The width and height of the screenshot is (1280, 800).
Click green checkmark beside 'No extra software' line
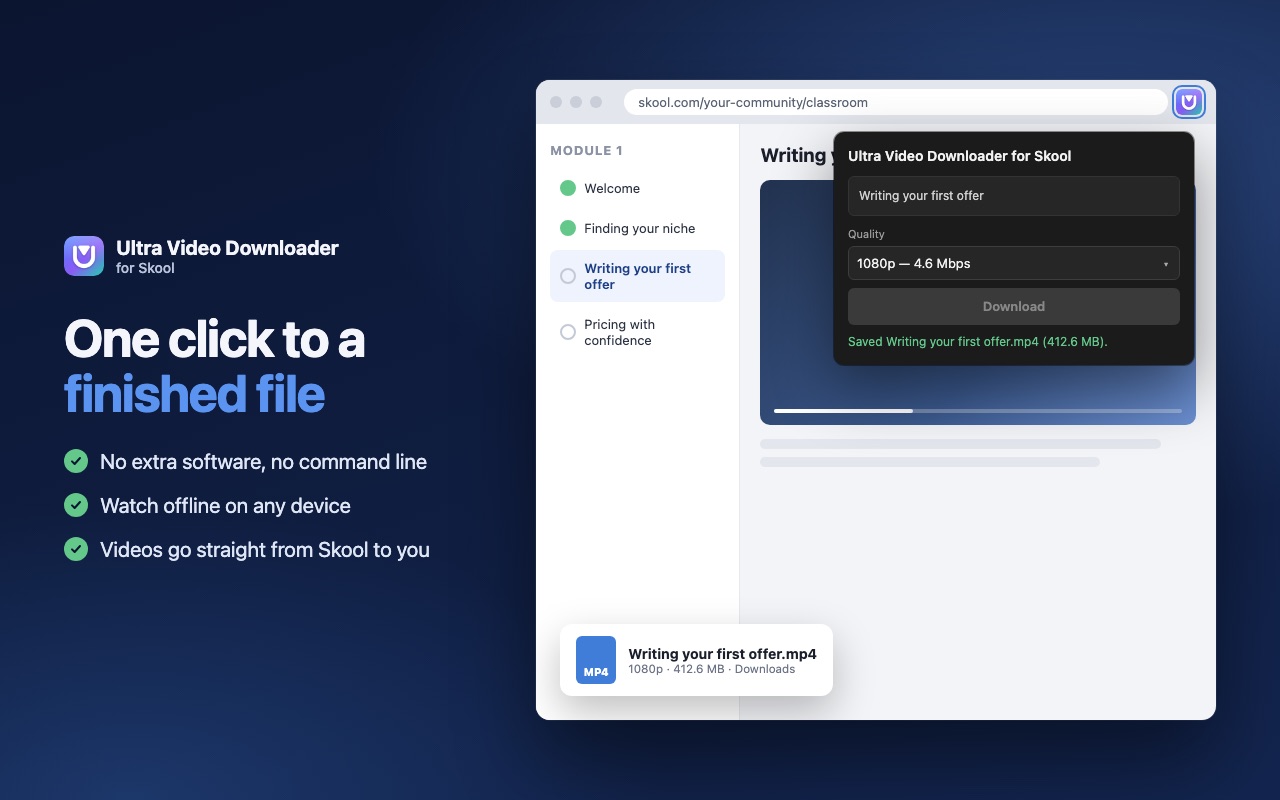pos(76,461)
